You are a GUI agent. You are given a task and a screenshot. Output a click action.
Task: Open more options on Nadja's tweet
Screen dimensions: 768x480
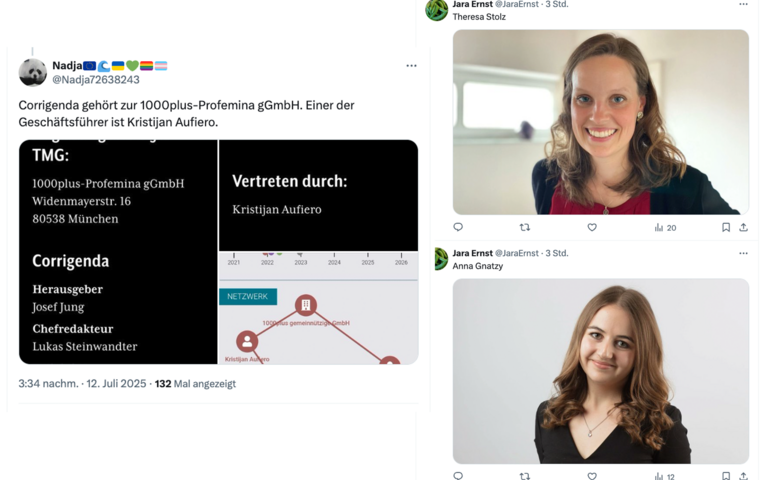click(411, 66)
